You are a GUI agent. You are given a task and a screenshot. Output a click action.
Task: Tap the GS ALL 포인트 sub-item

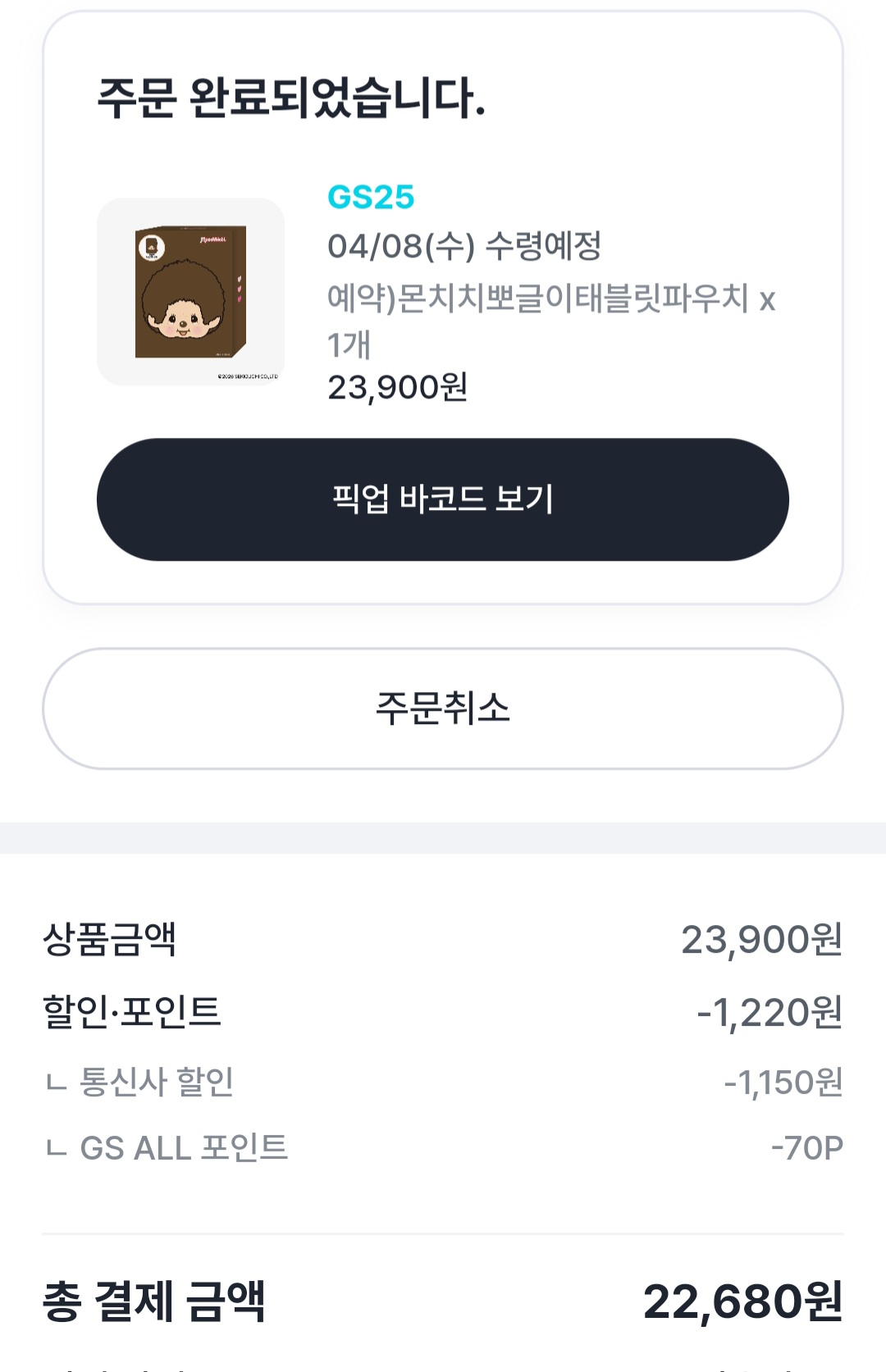click(184, 1147)
